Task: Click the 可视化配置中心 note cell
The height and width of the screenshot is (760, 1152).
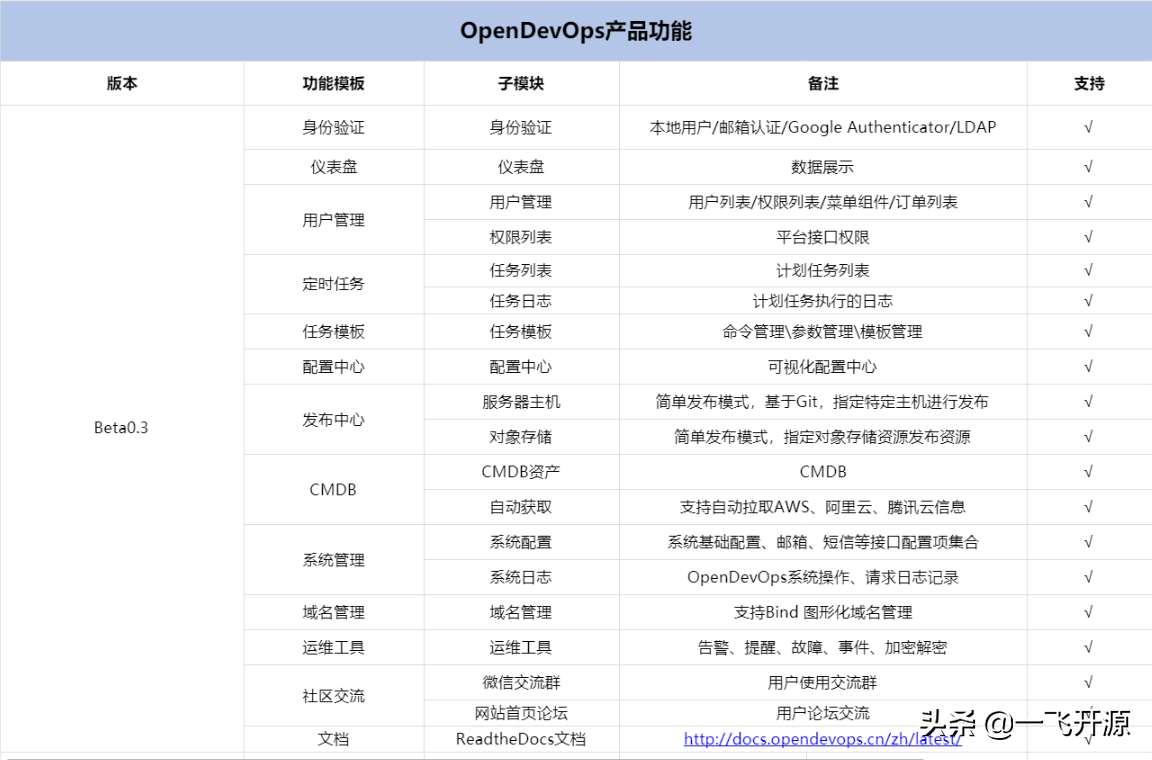Action: [x=823, y=367]
